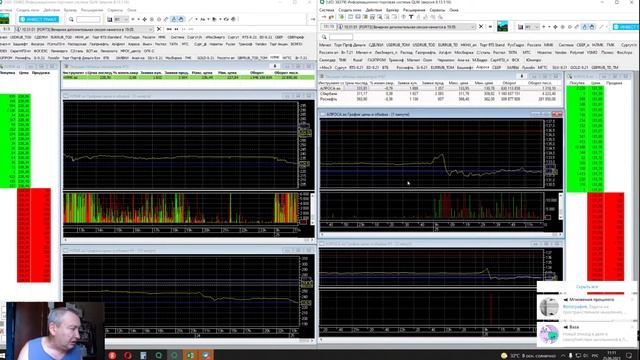Click the Aa text tool in left toolbar
The image size is (640, 360).
(202, 19)
